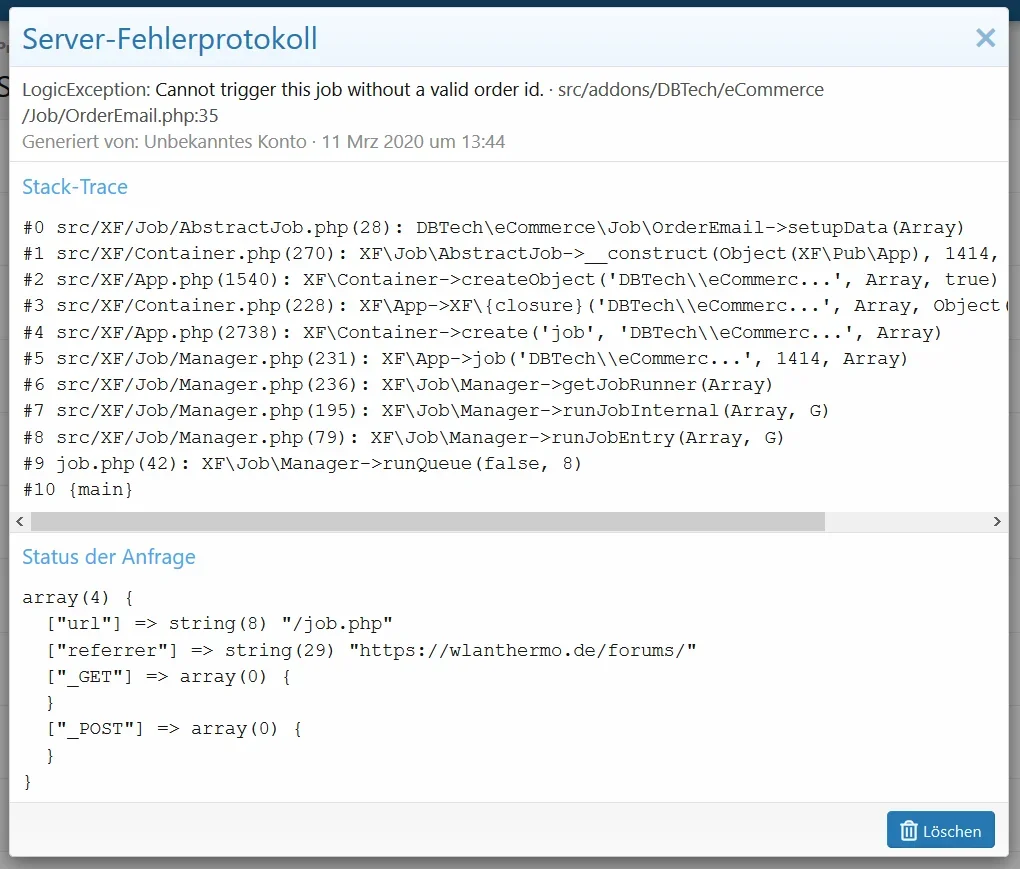The width and height of the screenshot is (1020, 869).
Task: Click stack trace line #9 job.php(42)
Action: click(302, 463)
